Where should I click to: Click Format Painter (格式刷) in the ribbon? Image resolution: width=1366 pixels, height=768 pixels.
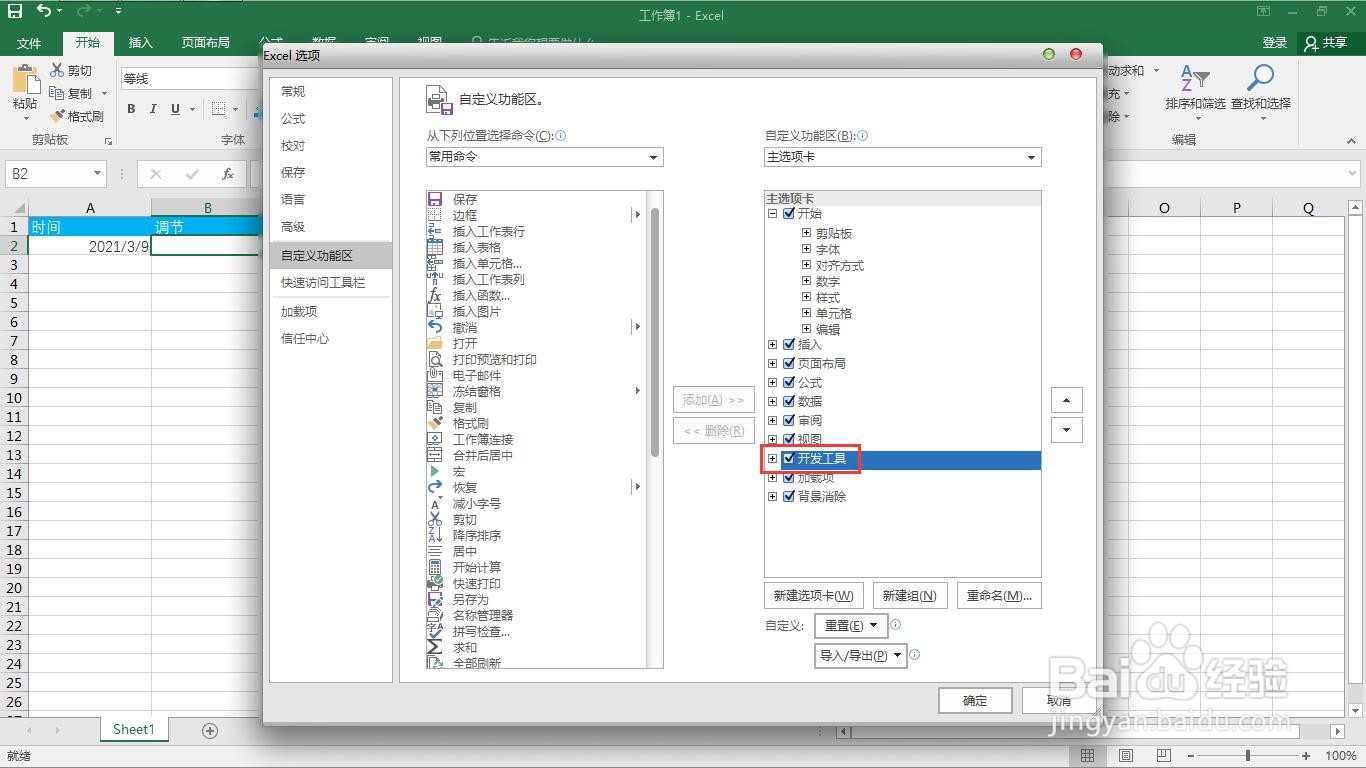(x=77, y=116)
